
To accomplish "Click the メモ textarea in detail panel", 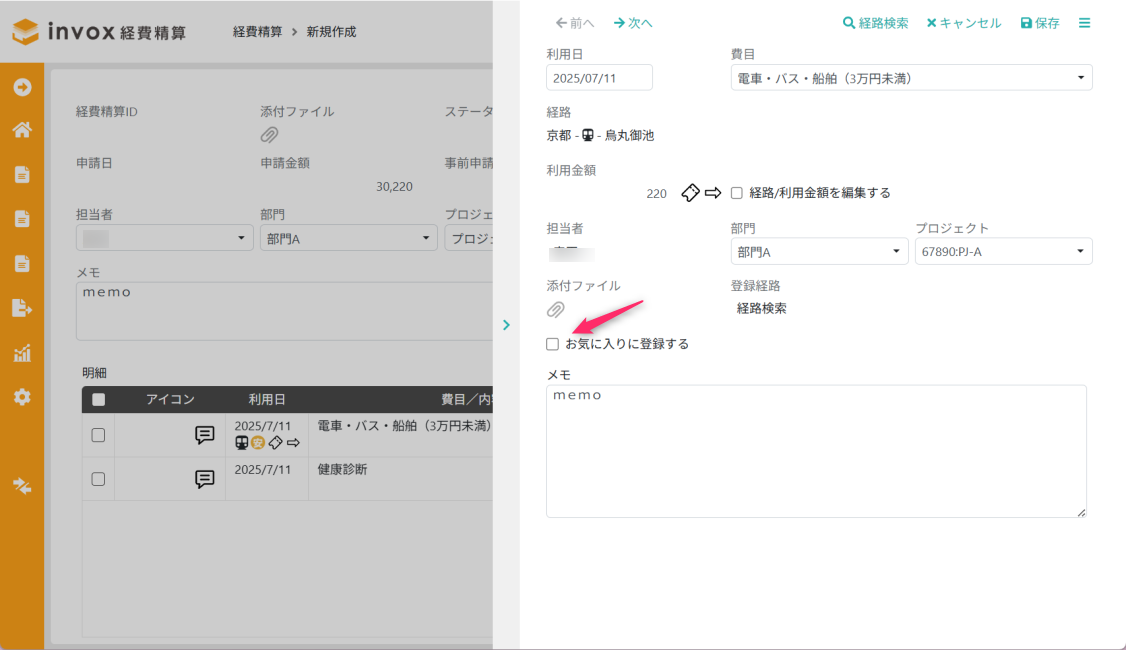I will click(x=816, y=451).
